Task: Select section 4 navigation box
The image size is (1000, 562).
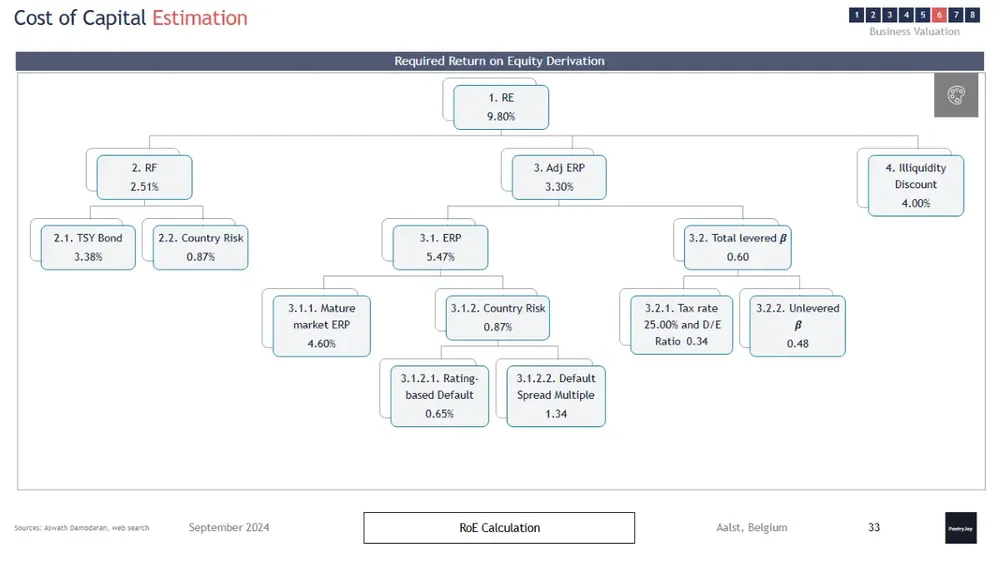Action: point(906,15)
